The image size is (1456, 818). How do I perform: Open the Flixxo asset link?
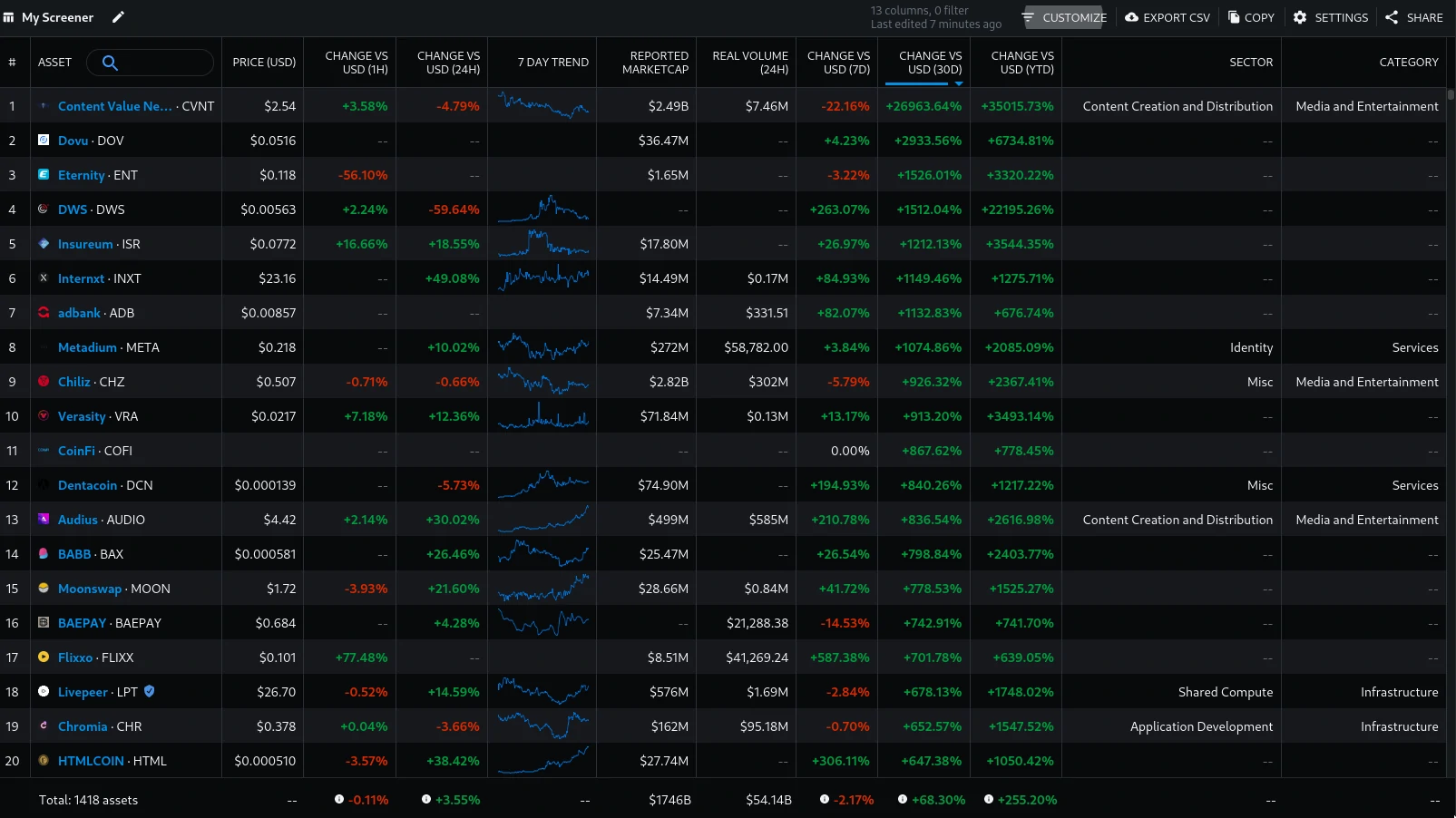click(75, 657)
